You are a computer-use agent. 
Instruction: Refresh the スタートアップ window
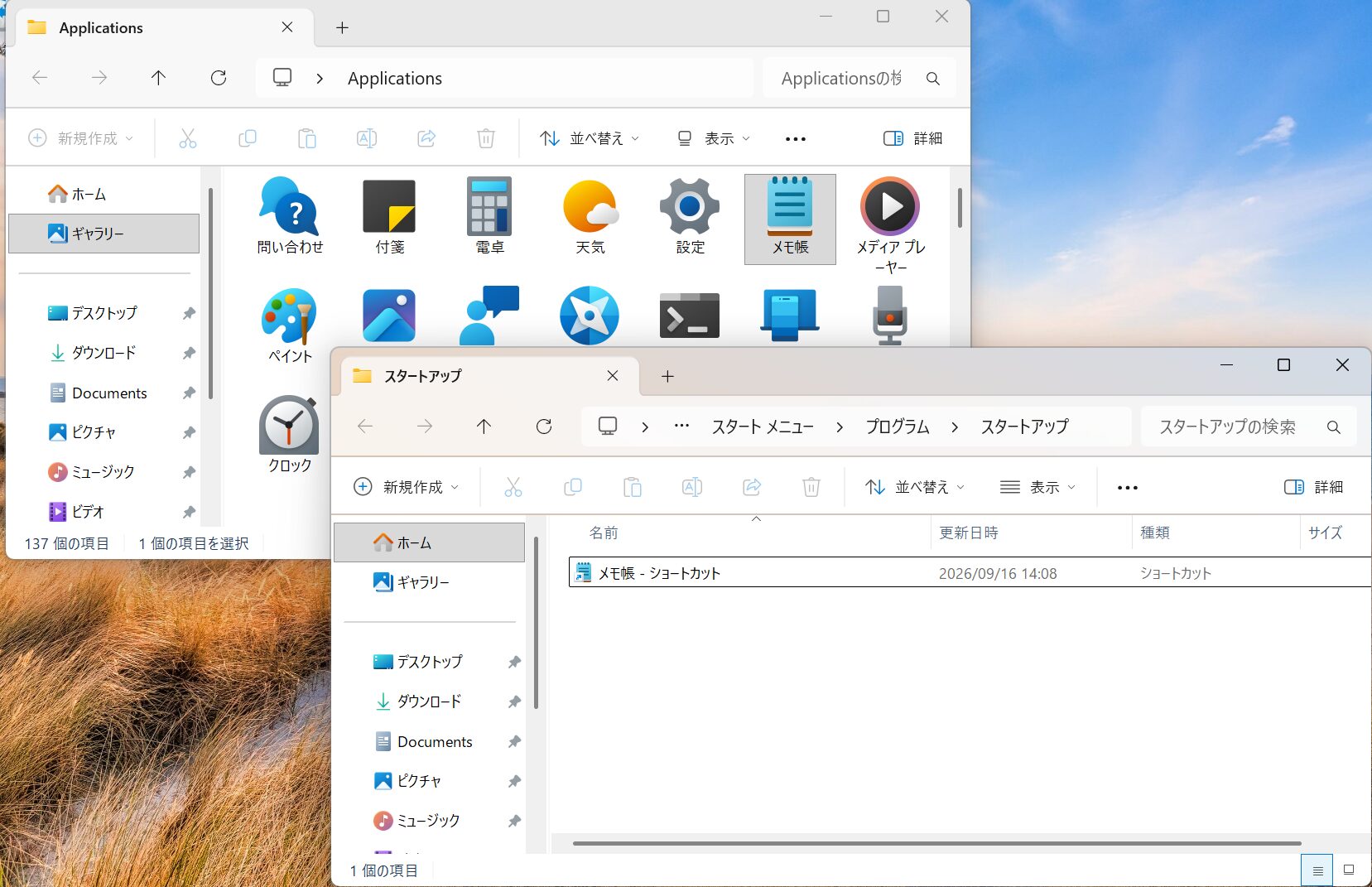pos(544,427)
